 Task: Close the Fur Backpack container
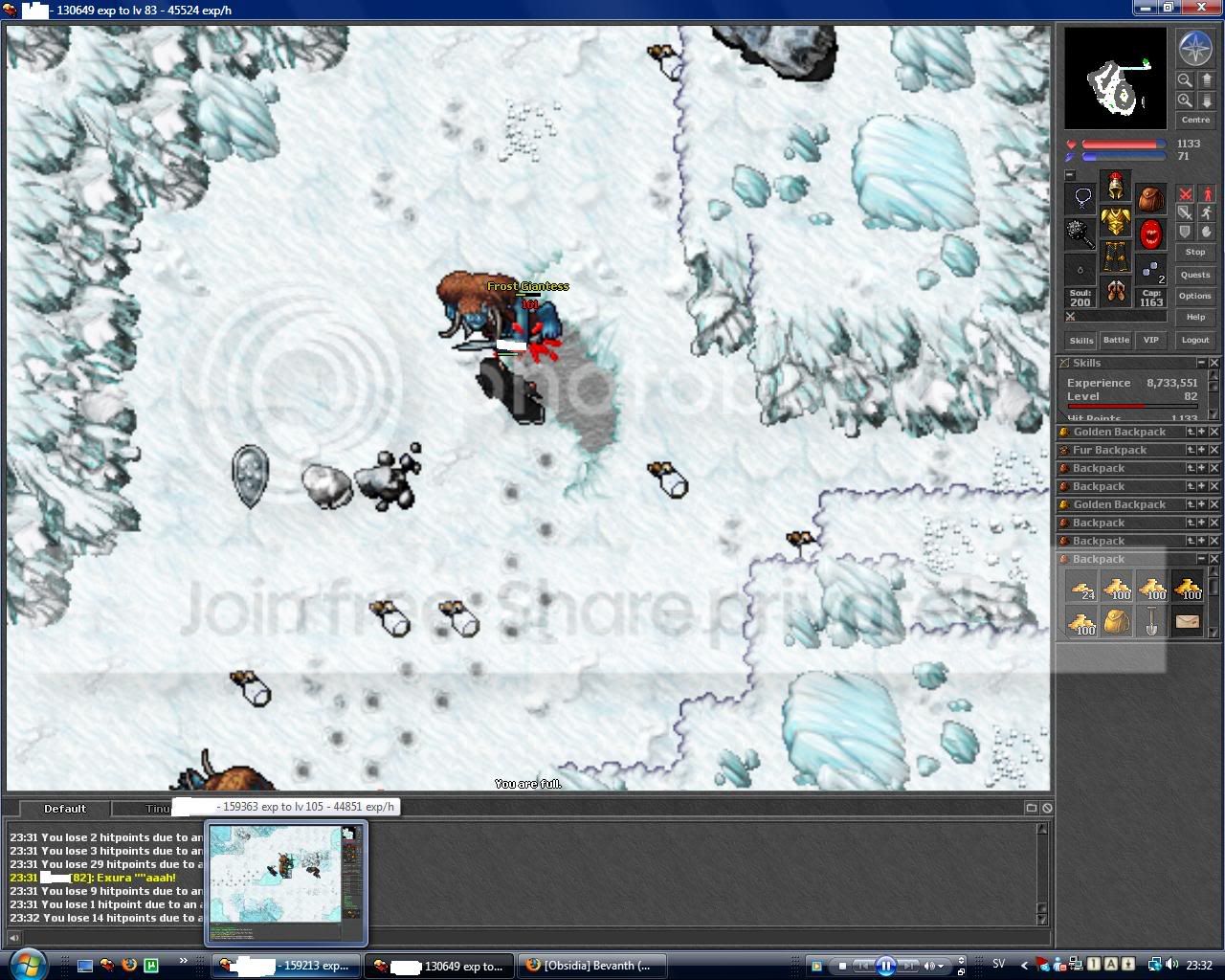(x=1214, y=450)
